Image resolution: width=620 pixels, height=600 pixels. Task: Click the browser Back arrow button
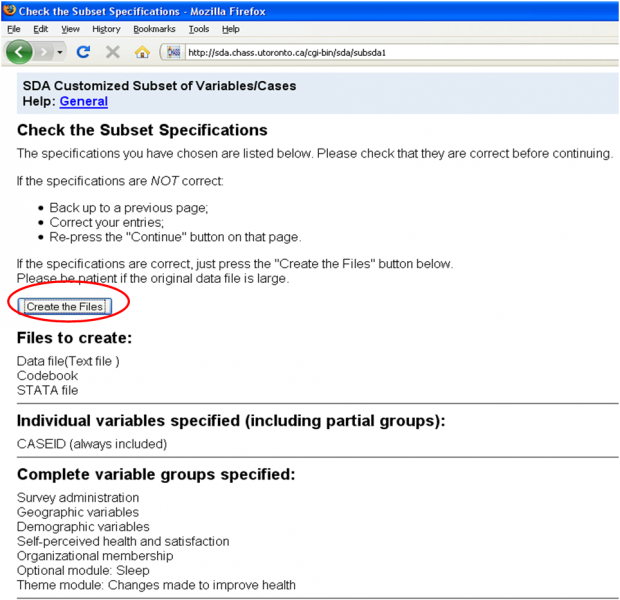pos(20,51)
